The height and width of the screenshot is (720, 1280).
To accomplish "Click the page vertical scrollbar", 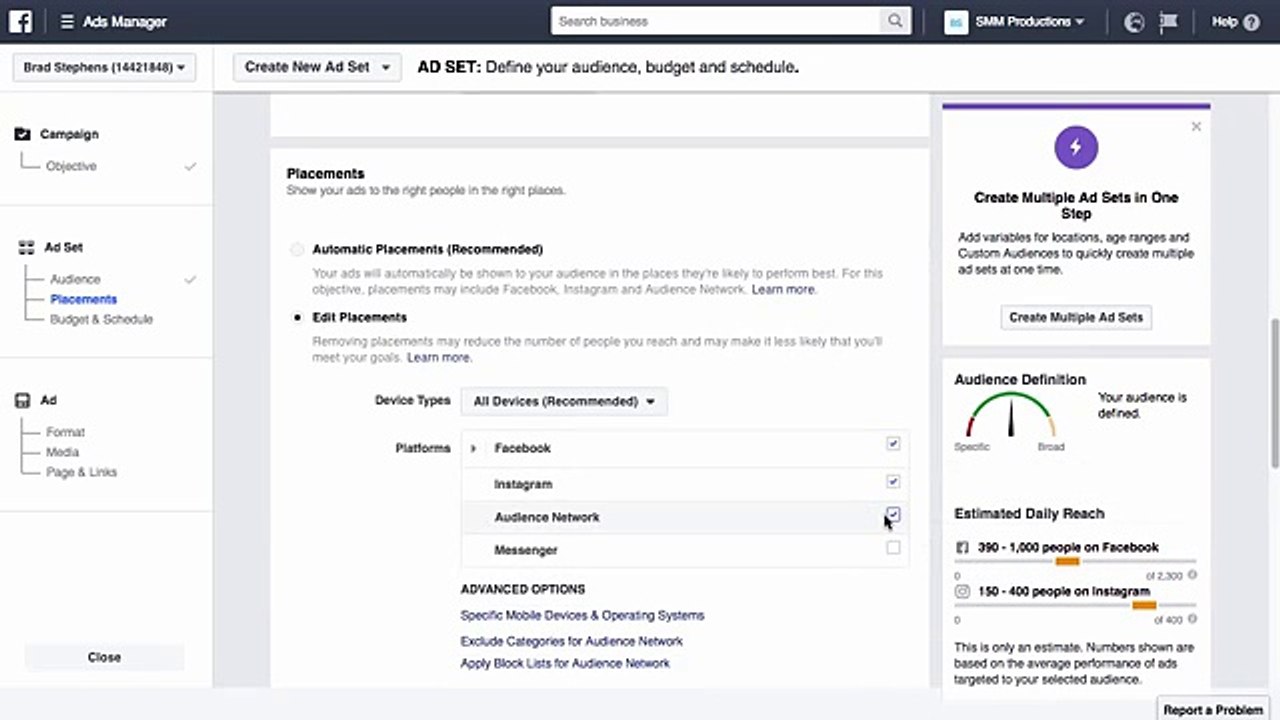I will click(1275, 393).
